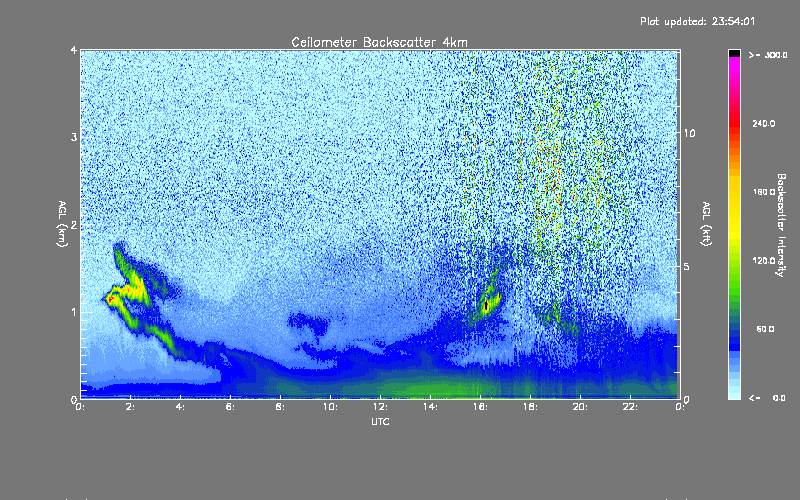This screenshot has height=500, width=800.
Task: Click the '20:' UTC hour tick
Action: click(x=581, y=407)
